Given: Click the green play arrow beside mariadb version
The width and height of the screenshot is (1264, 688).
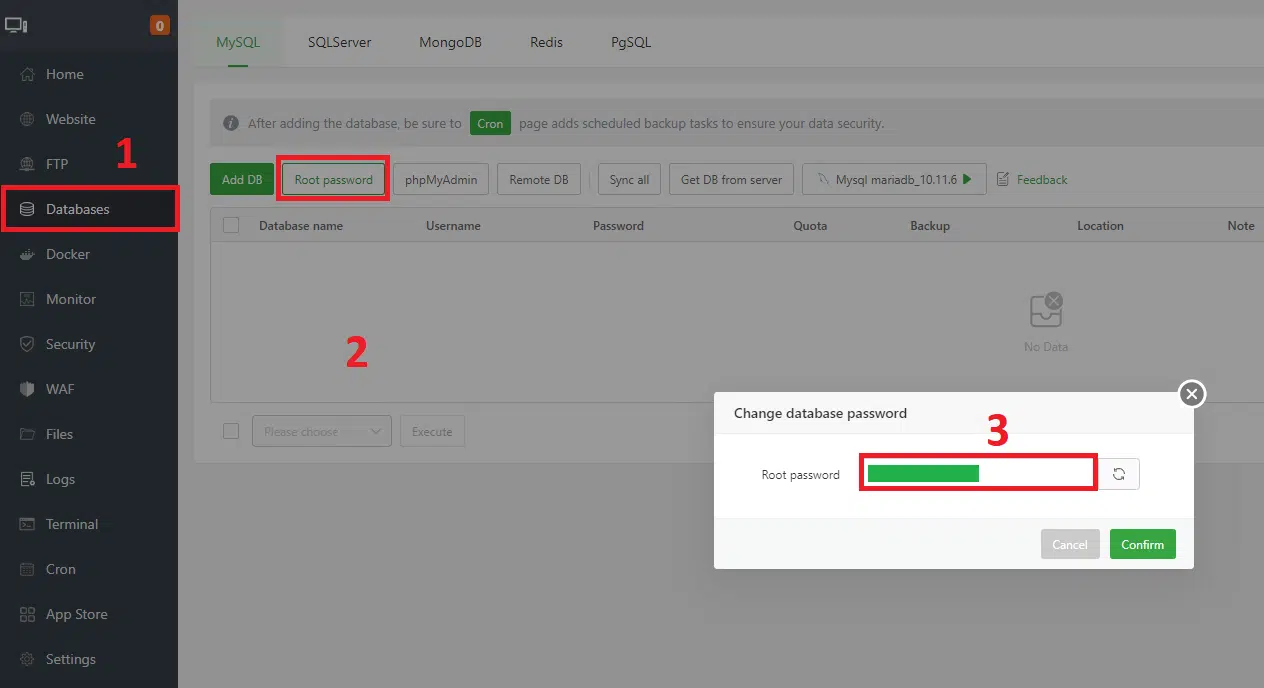Looking at the screenshot, I should 967,179.
